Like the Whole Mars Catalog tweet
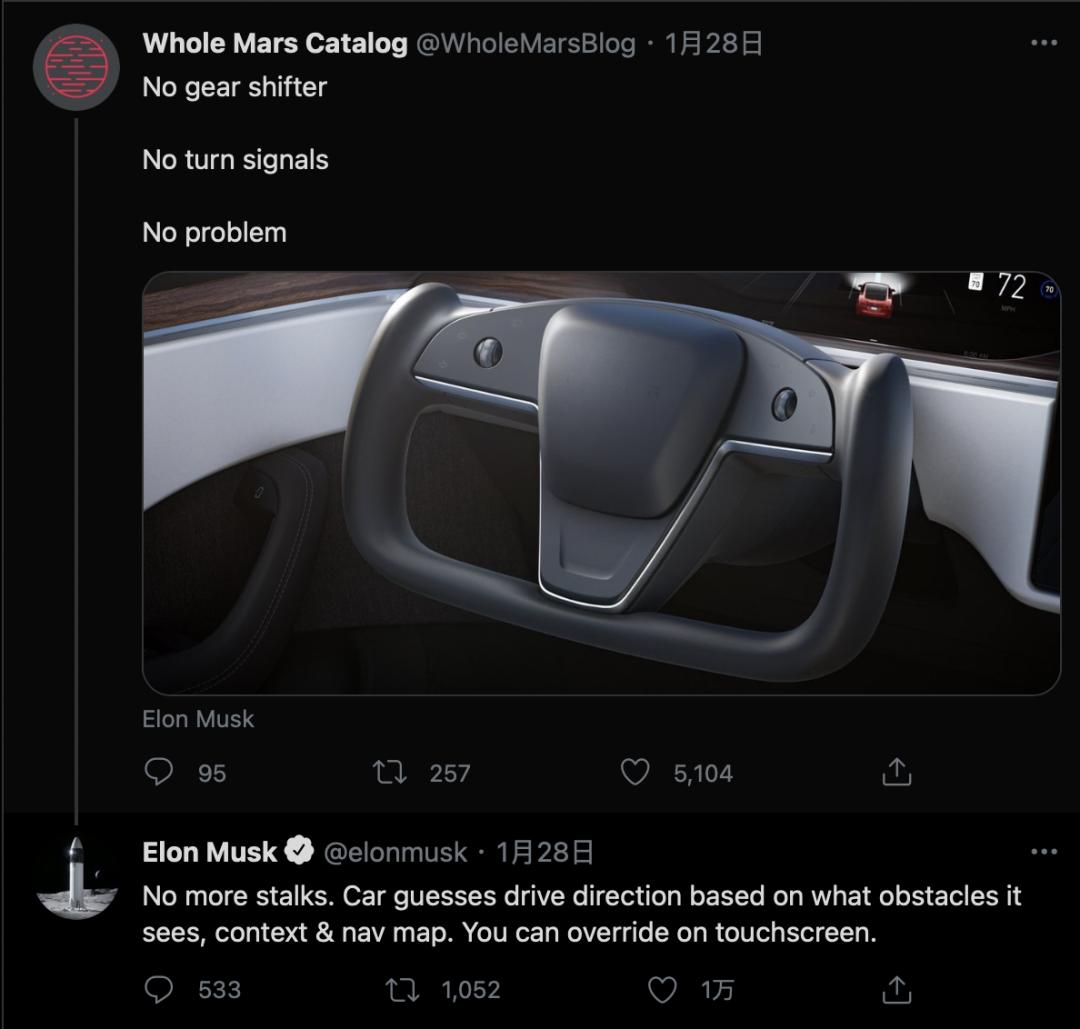Screen dimensions: 1080x1029 point(635,772)
